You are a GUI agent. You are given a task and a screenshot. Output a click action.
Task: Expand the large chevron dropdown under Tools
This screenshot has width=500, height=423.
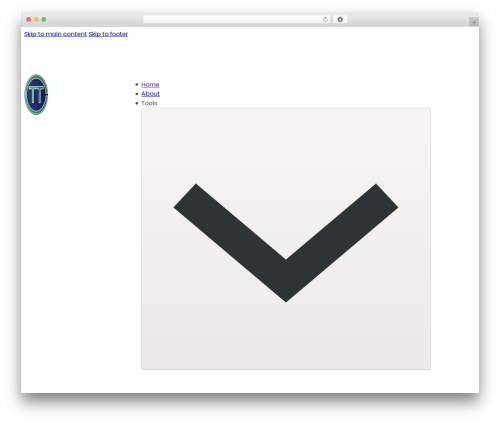pos(286,239)
